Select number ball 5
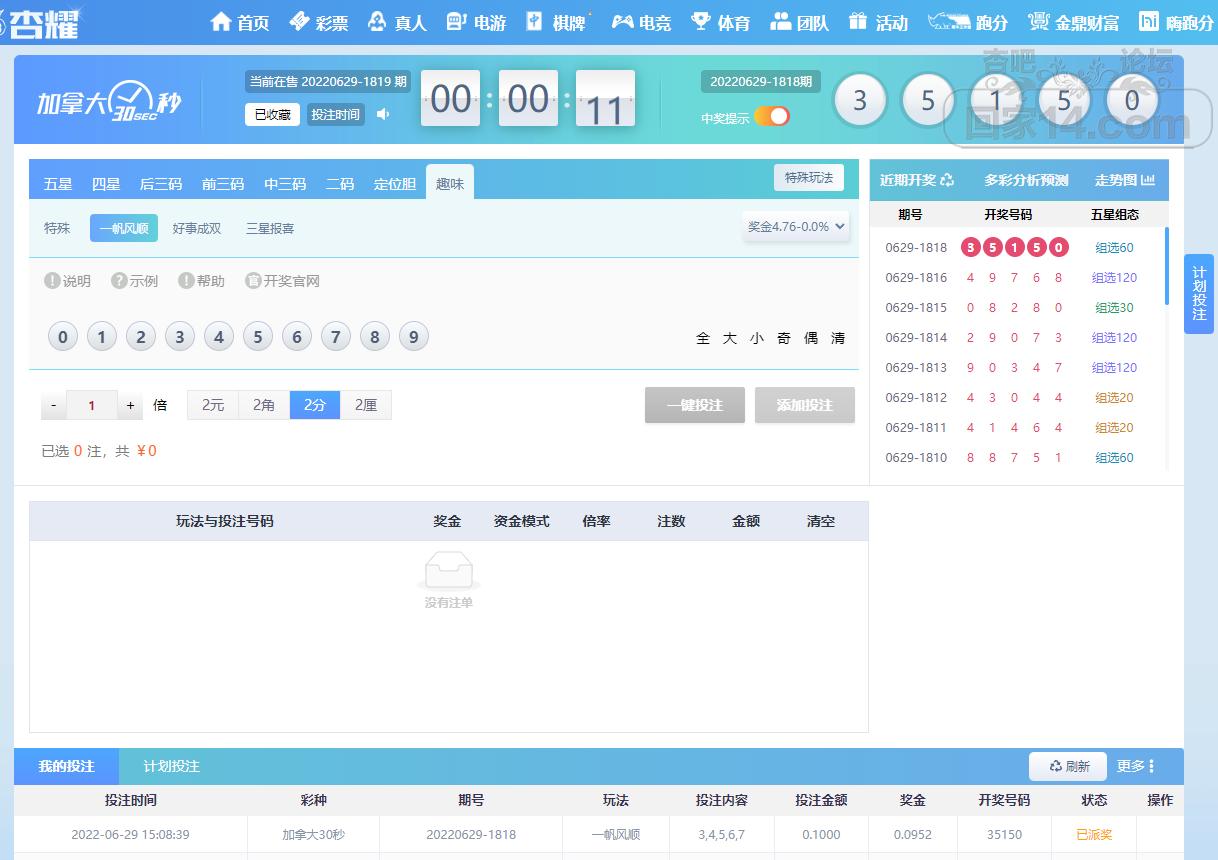1218x860 pixels. tap(258, 337)
